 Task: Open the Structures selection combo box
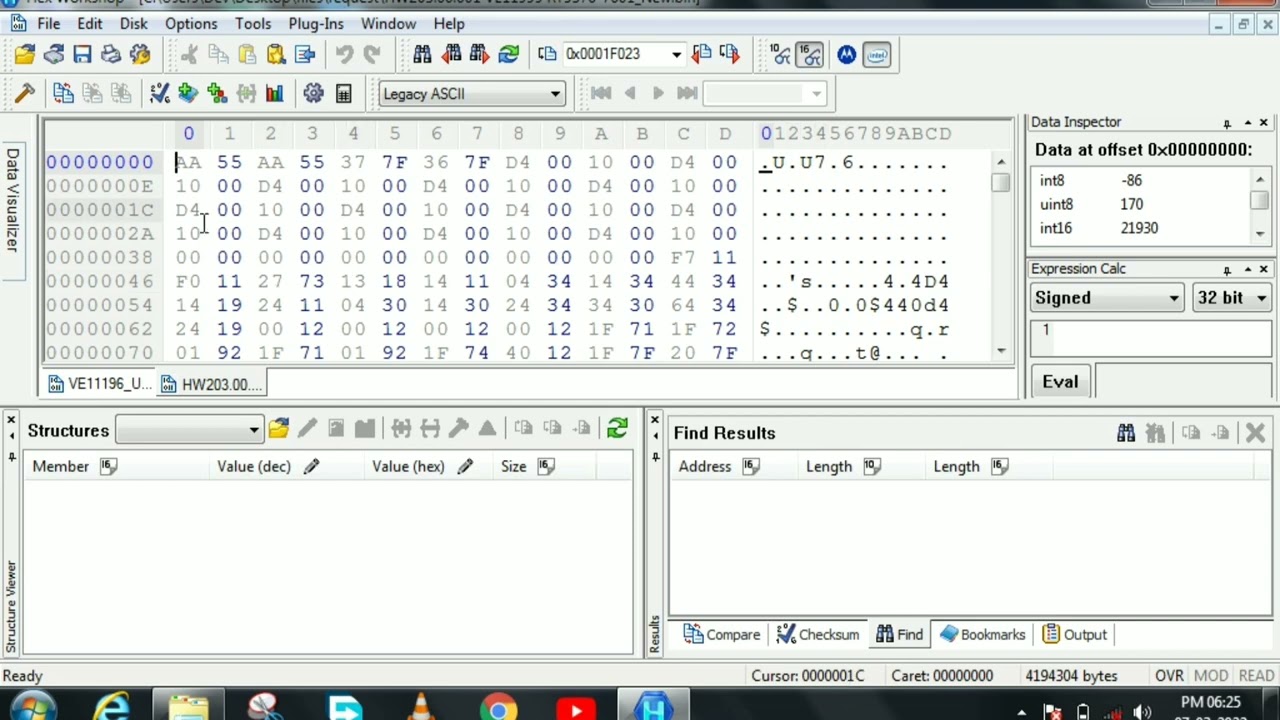189,431
